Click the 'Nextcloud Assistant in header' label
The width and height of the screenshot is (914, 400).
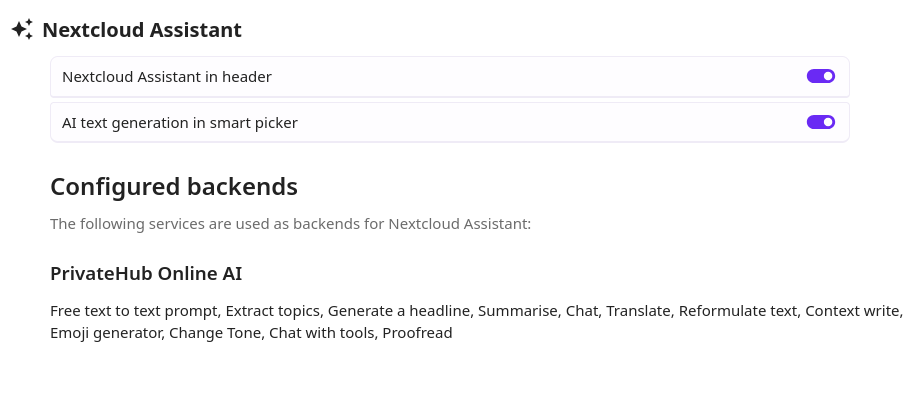(167, 77)
